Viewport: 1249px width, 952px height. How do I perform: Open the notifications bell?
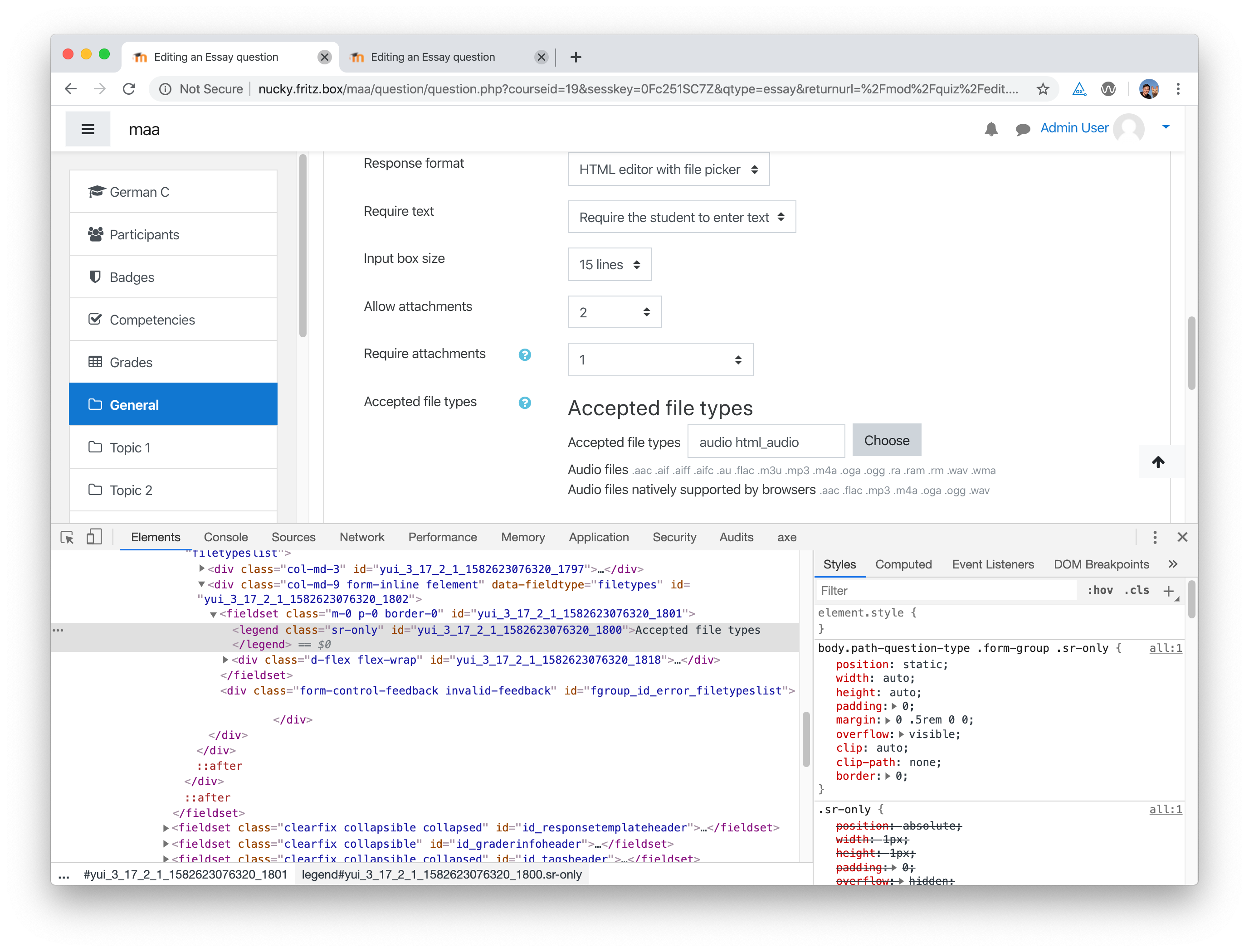pyautogui.click(x=990, y=129)
